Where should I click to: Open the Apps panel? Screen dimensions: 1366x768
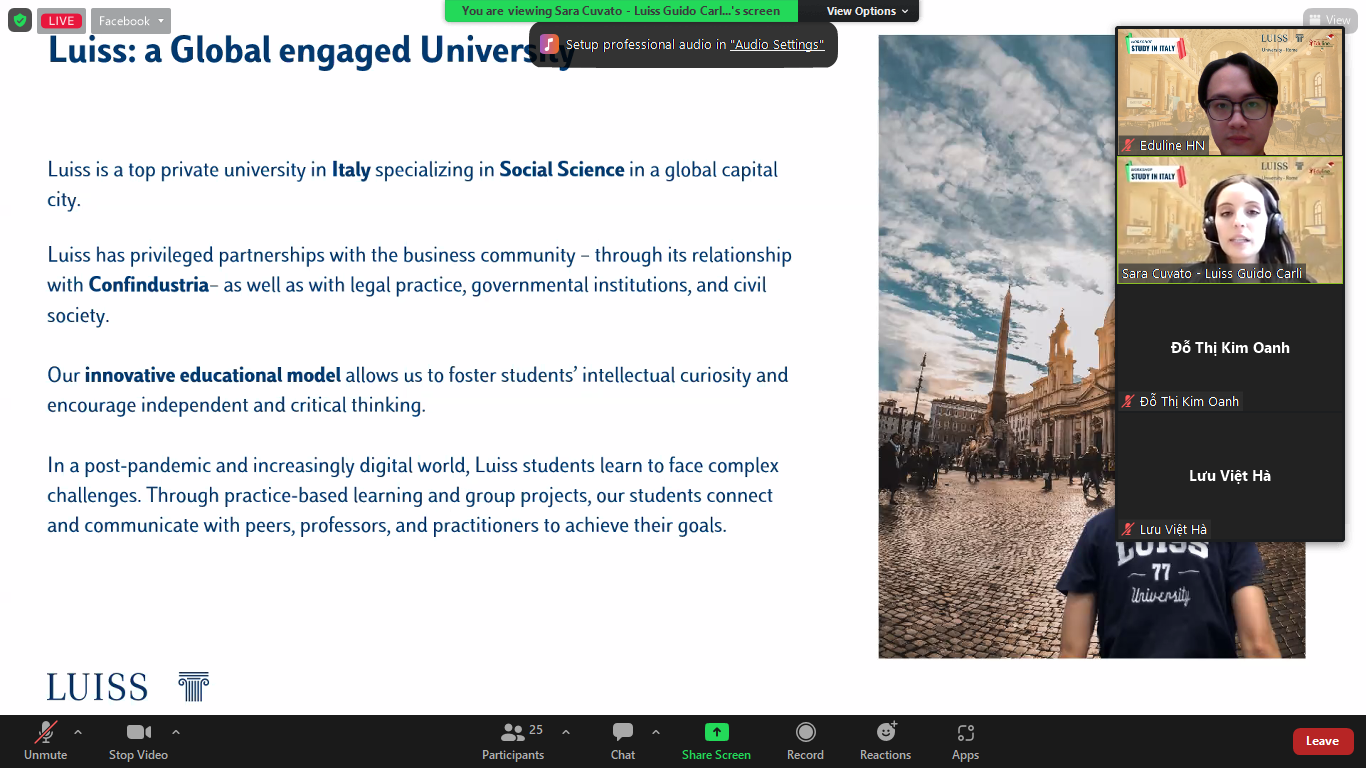965,741
